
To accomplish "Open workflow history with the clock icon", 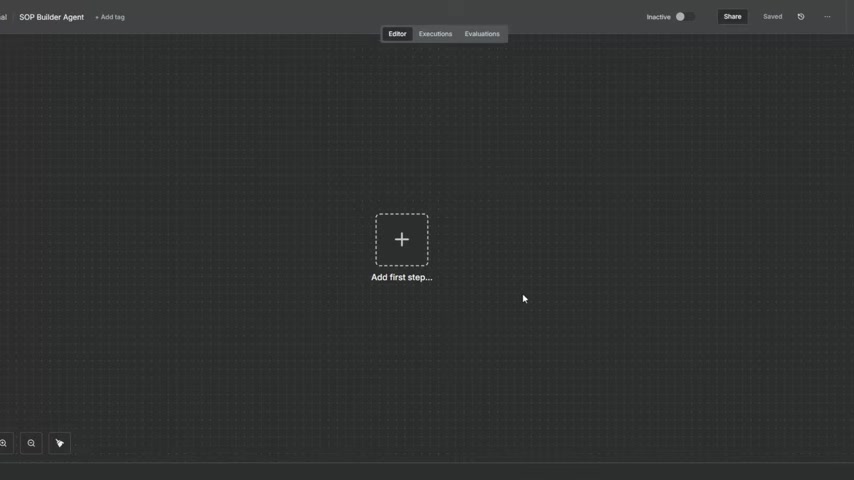I will (x=801, y=17).
